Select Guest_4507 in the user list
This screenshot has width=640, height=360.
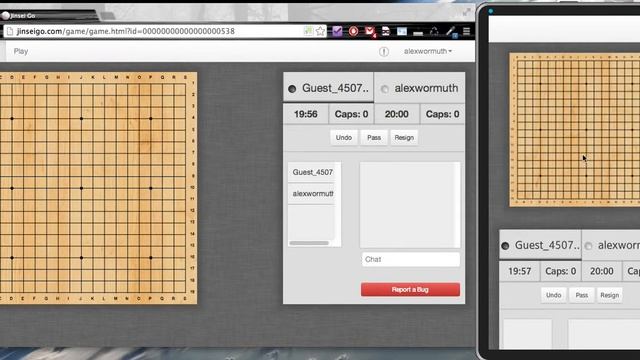(313, 172)
